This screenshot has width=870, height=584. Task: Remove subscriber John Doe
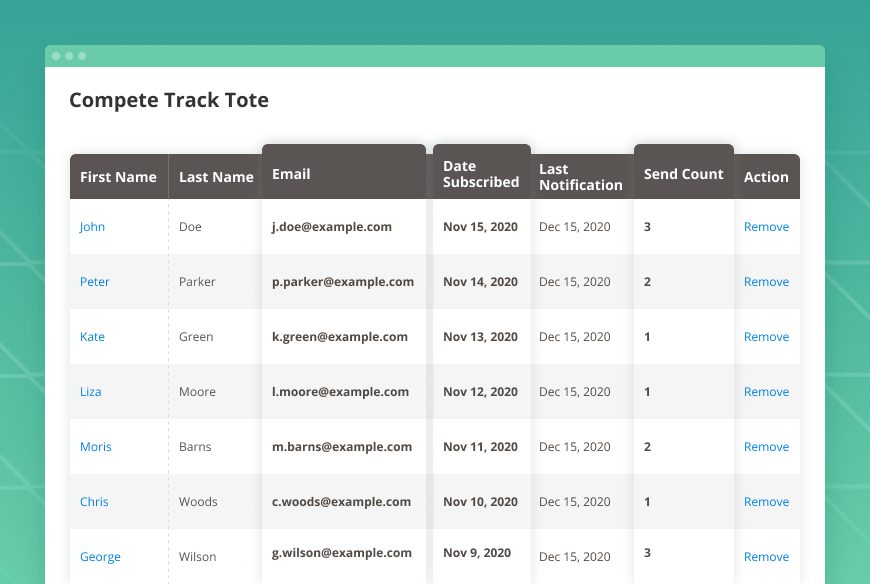tap(766, 227)
